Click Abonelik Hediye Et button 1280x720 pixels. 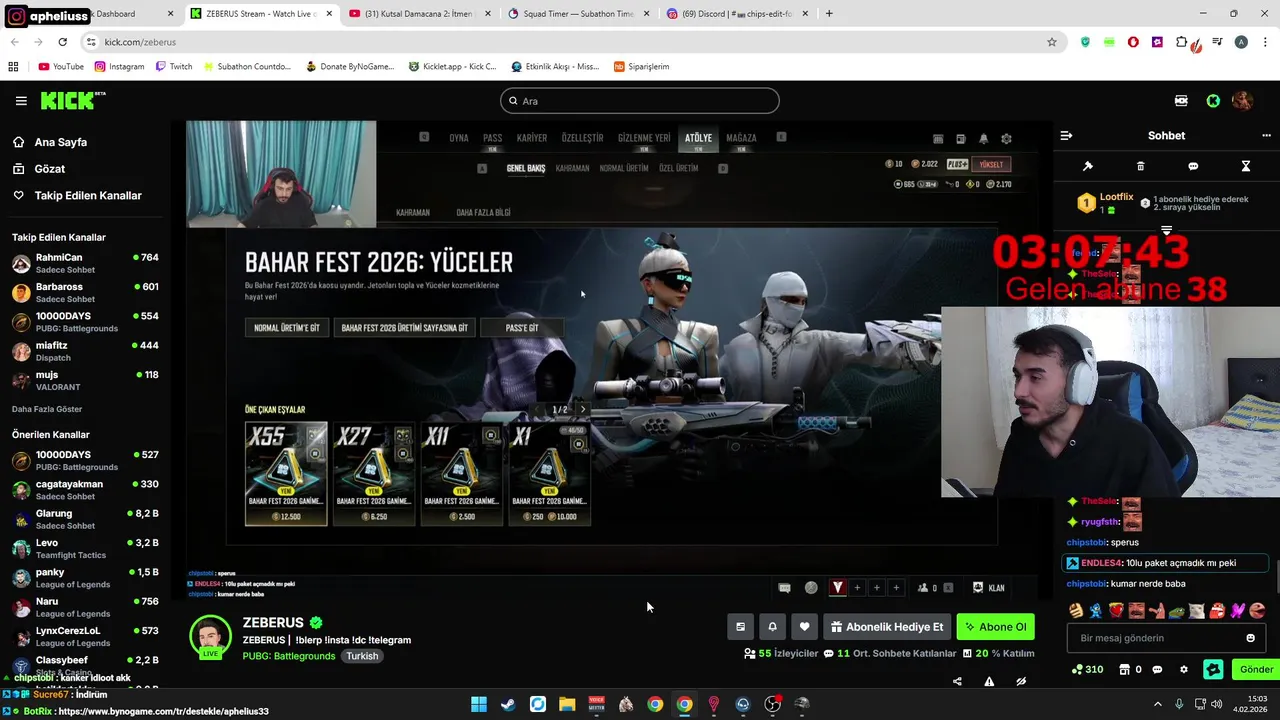coord(886,627)
